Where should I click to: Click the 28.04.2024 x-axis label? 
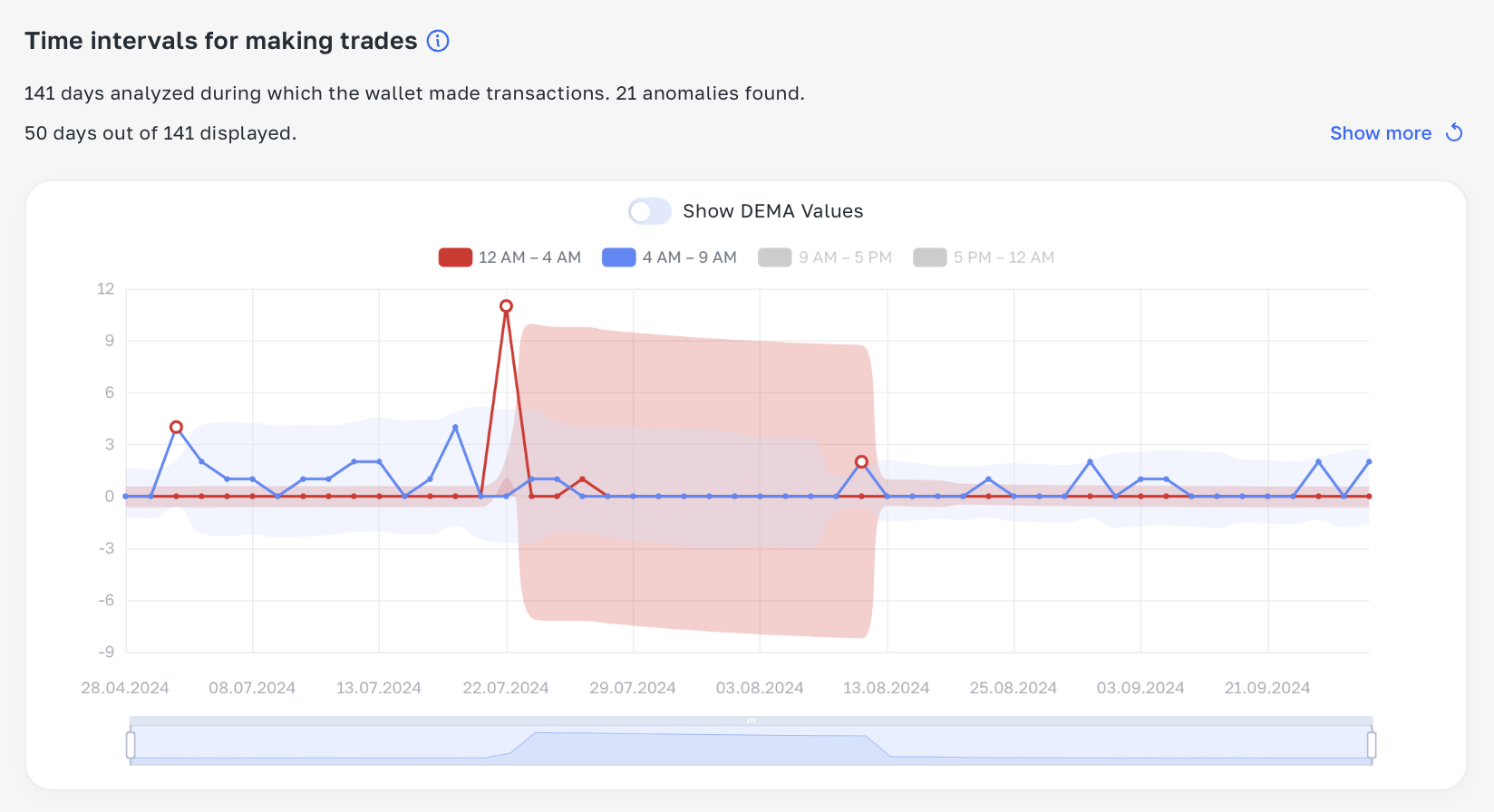(x=125, y=688)
